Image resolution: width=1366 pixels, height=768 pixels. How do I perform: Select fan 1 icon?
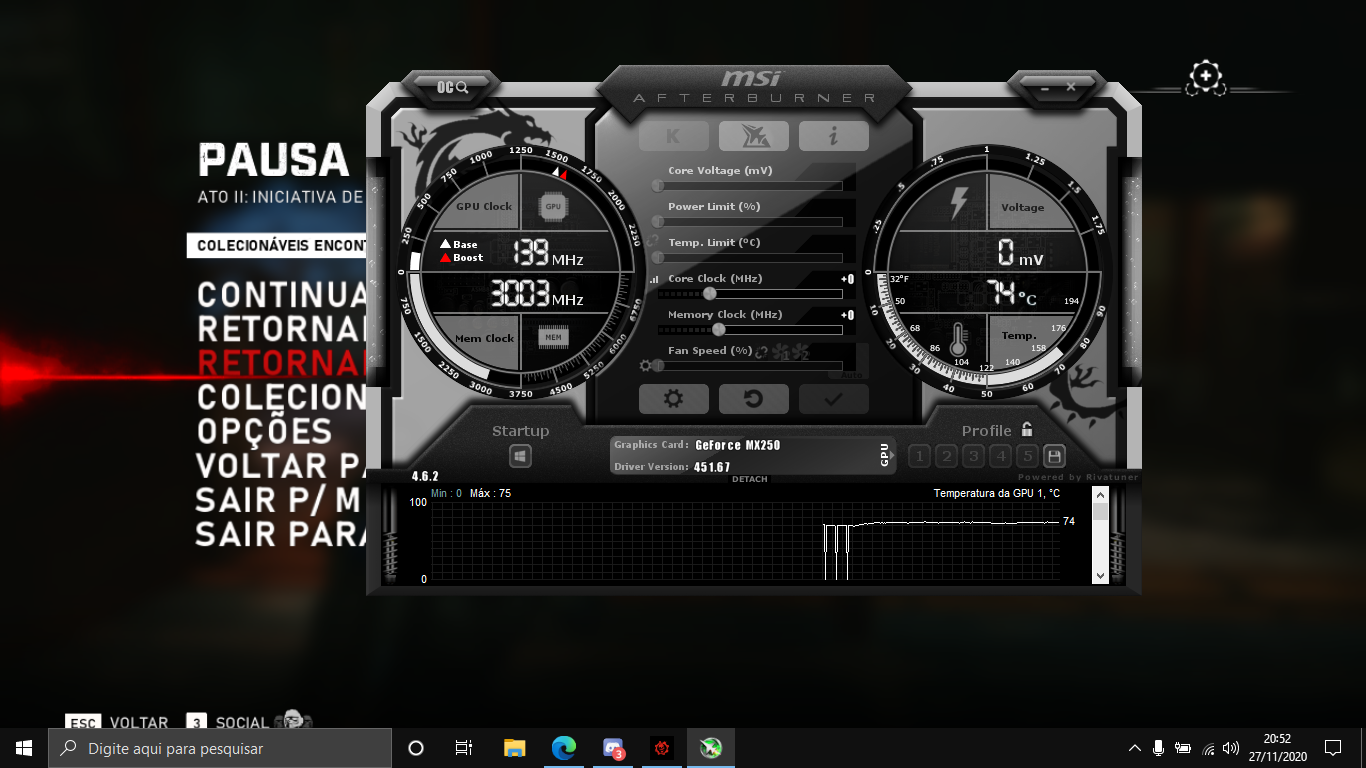[x=781, y=352]
